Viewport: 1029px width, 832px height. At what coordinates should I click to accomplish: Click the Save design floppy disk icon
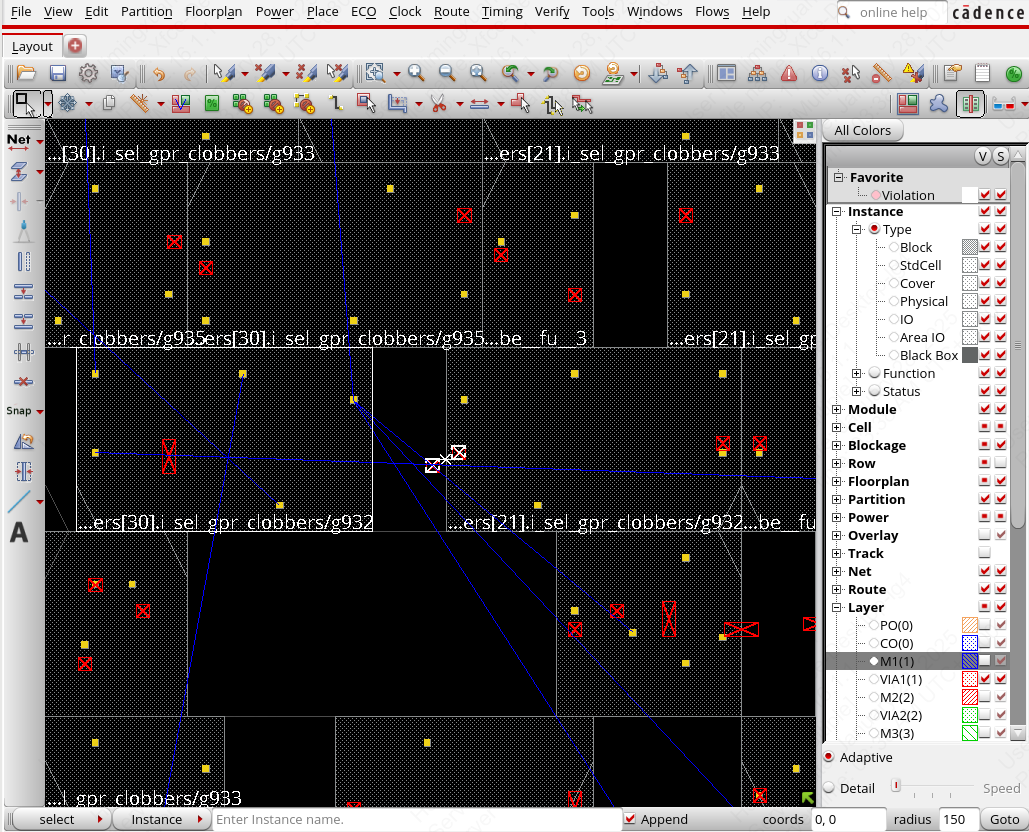(57, 73)
